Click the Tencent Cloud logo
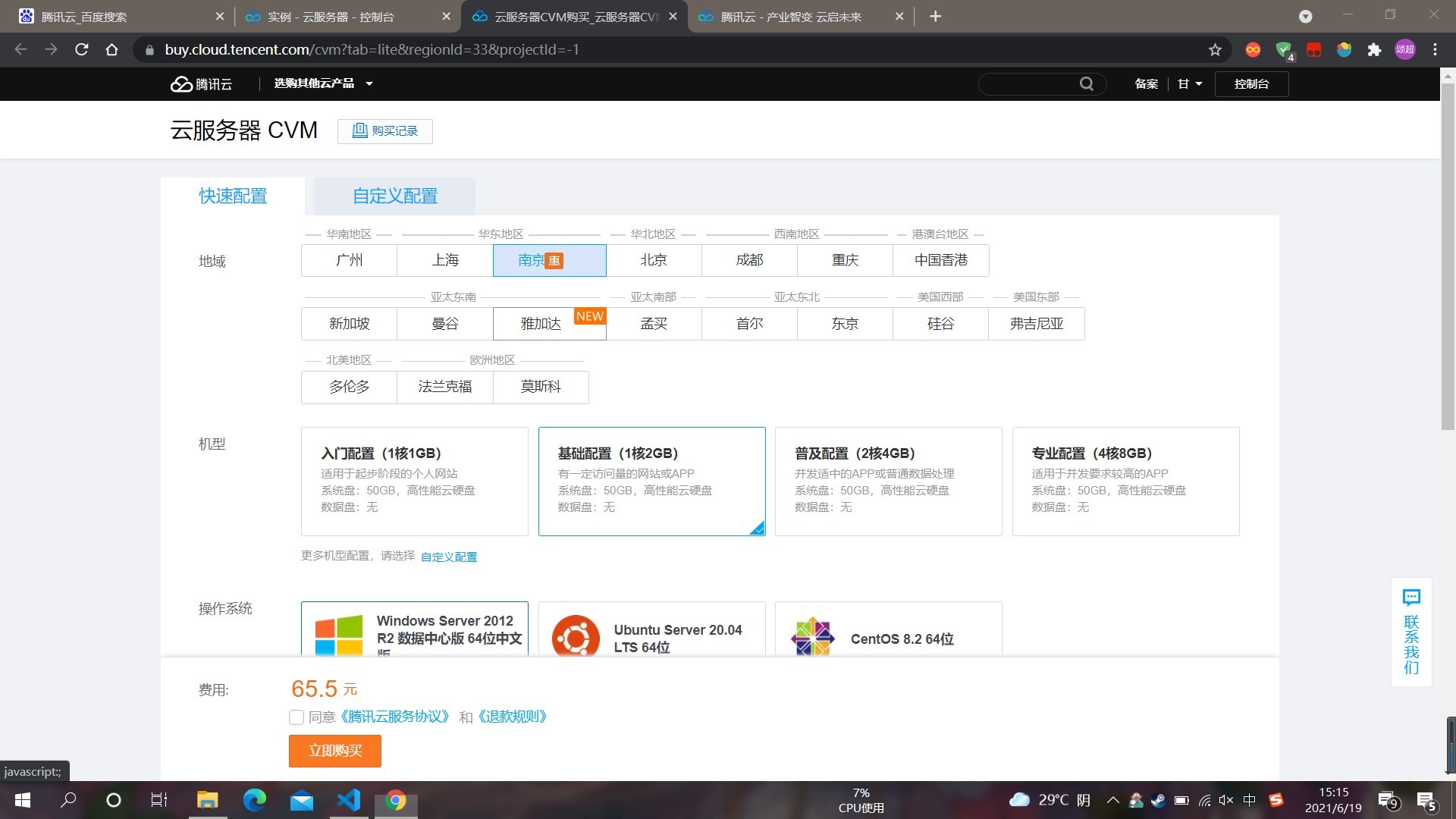 tap(201, 84)
